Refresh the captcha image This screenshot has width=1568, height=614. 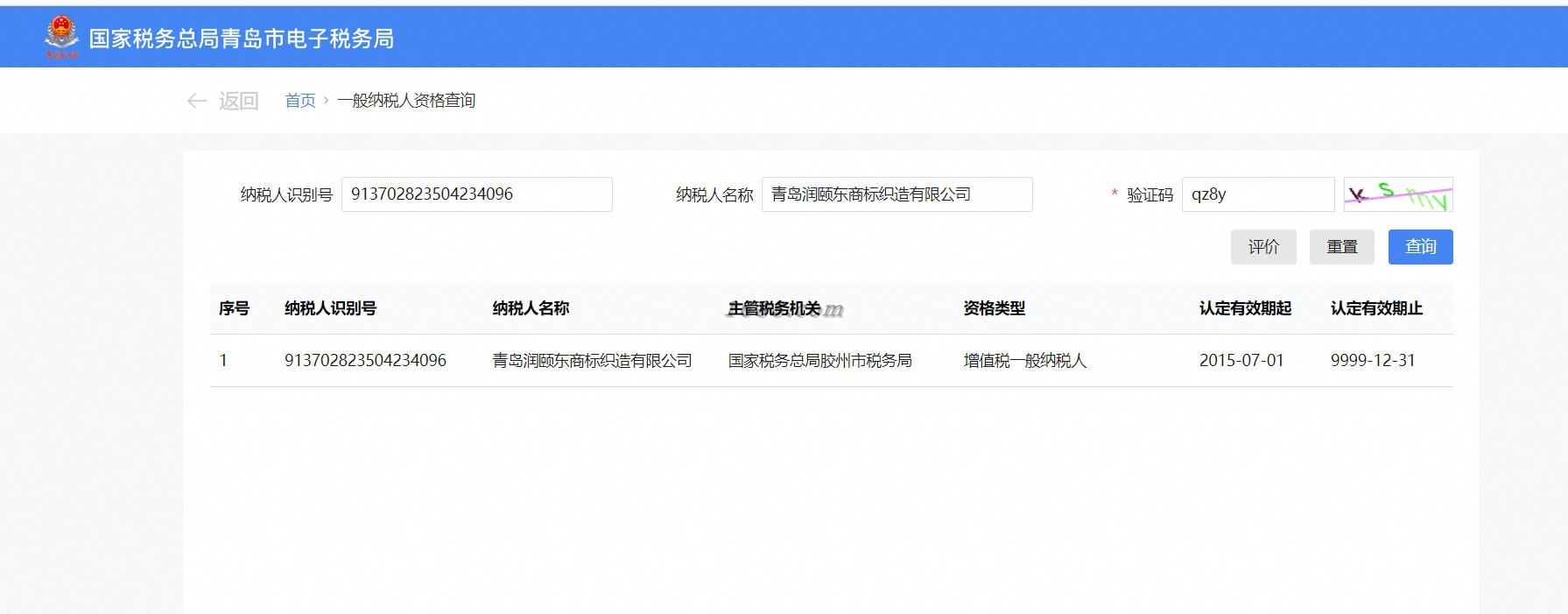click(1398, 194)
